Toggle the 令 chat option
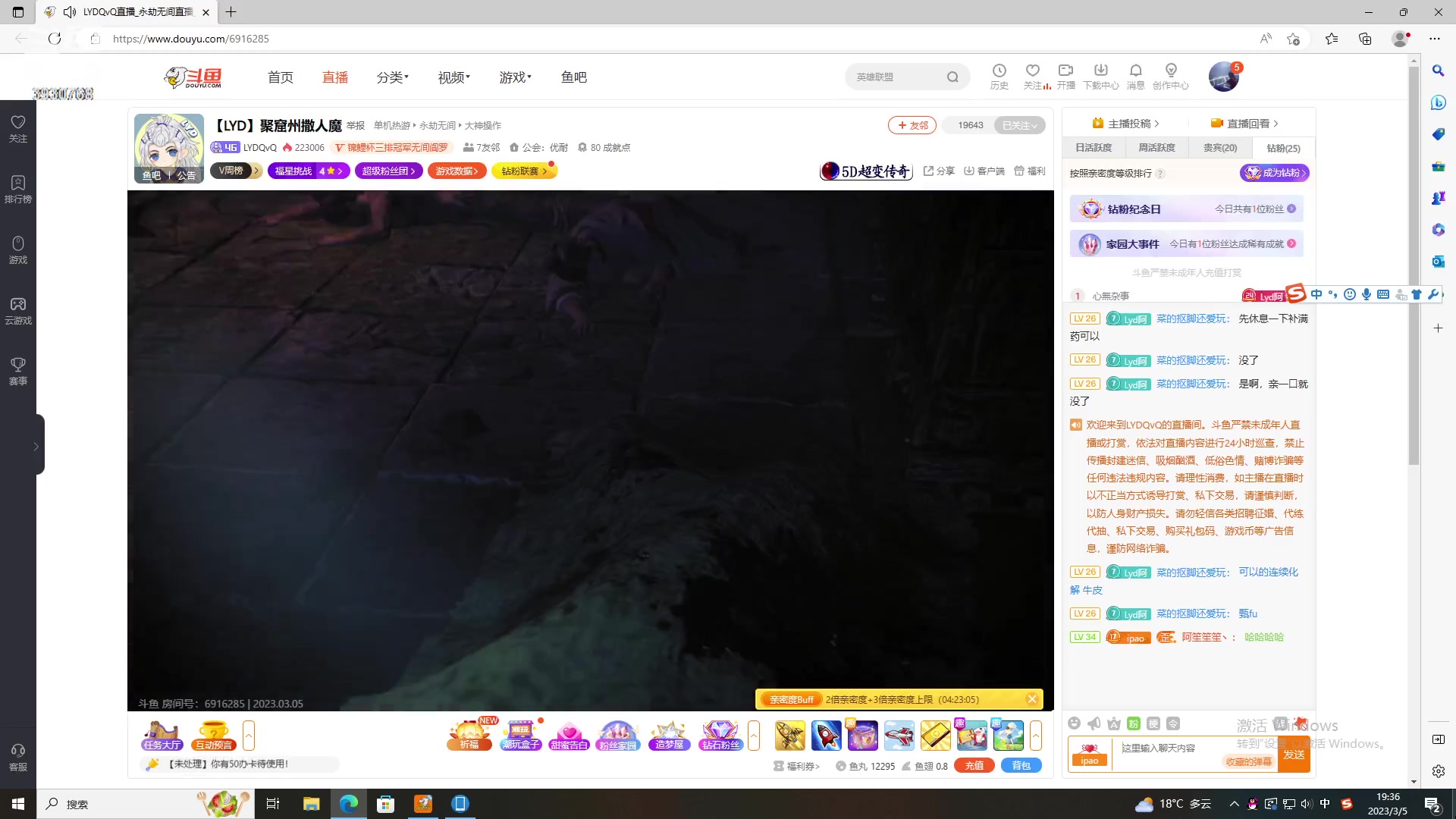Image resolution: width=1456 pixels, height=819 pixels. (x=1173, y=723)
